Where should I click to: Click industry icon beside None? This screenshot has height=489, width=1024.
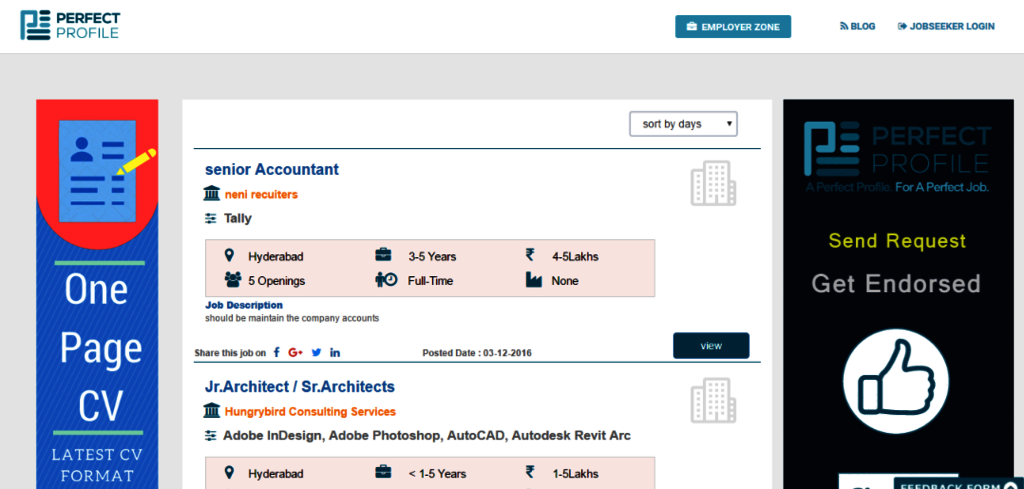coord(534,280)
